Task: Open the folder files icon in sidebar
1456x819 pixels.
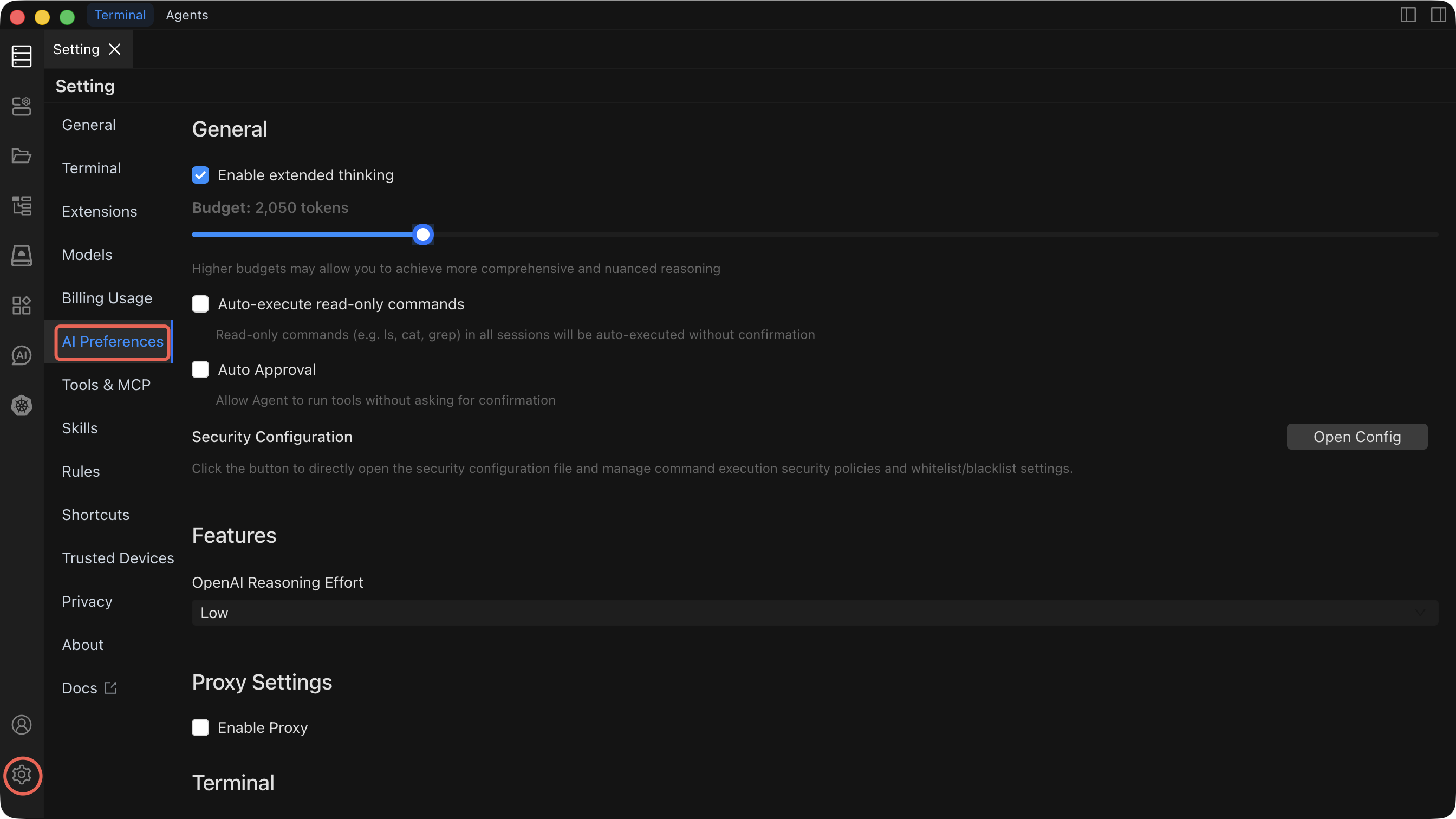Action: (x=22, y=155)
